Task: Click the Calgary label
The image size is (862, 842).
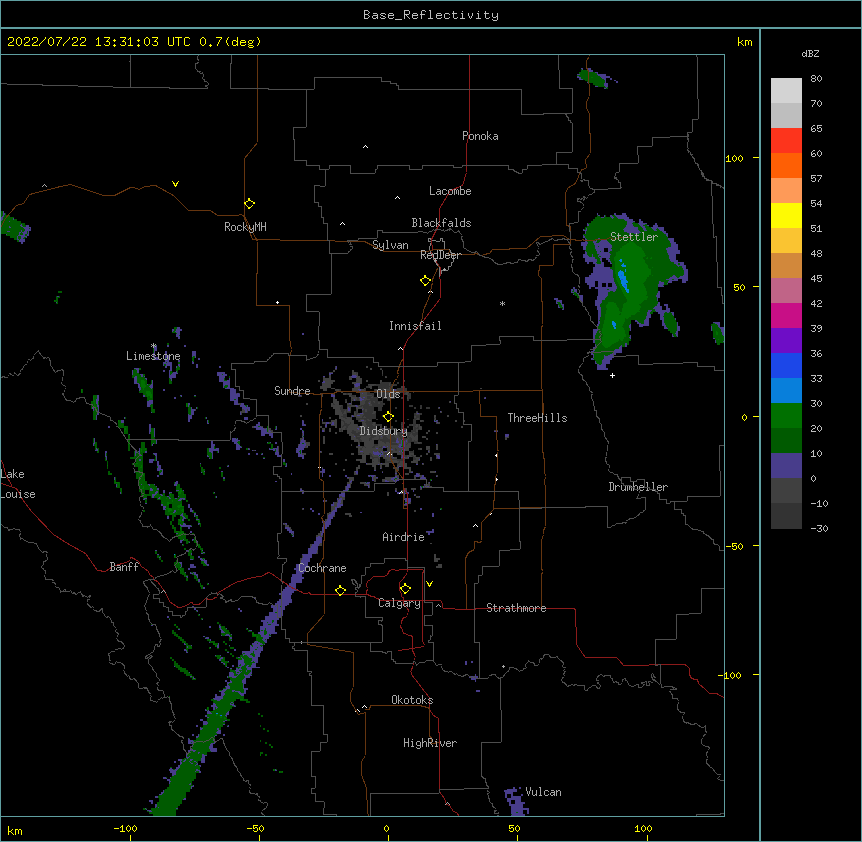Action: [x=399, y=603]
